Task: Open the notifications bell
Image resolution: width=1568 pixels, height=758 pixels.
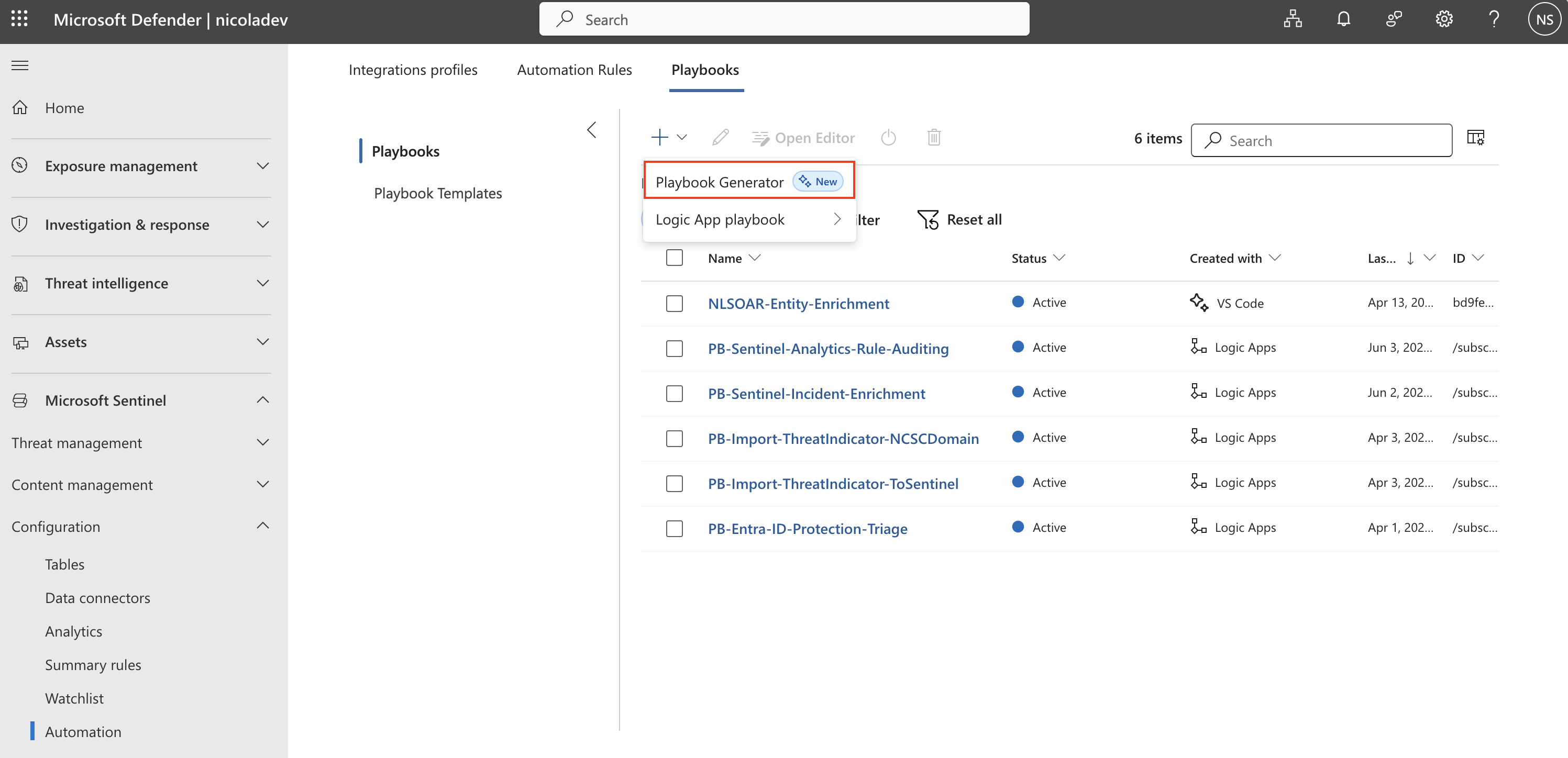Action: pos(1343,19)
